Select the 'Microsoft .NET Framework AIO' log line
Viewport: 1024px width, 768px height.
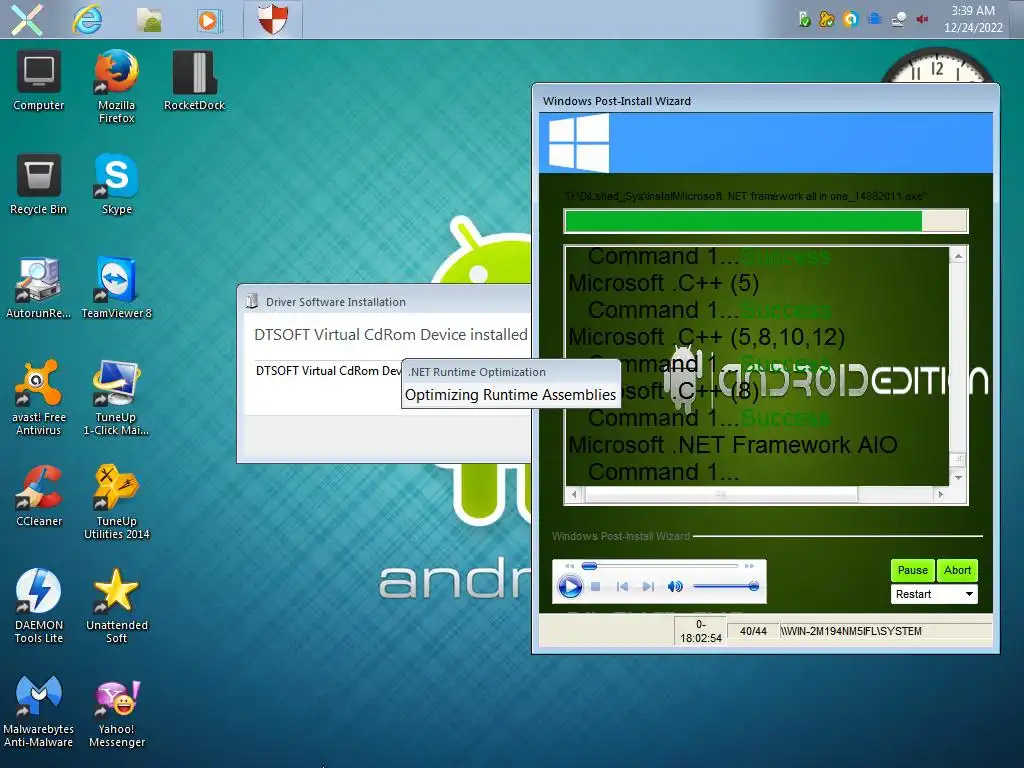pos(733,445)
